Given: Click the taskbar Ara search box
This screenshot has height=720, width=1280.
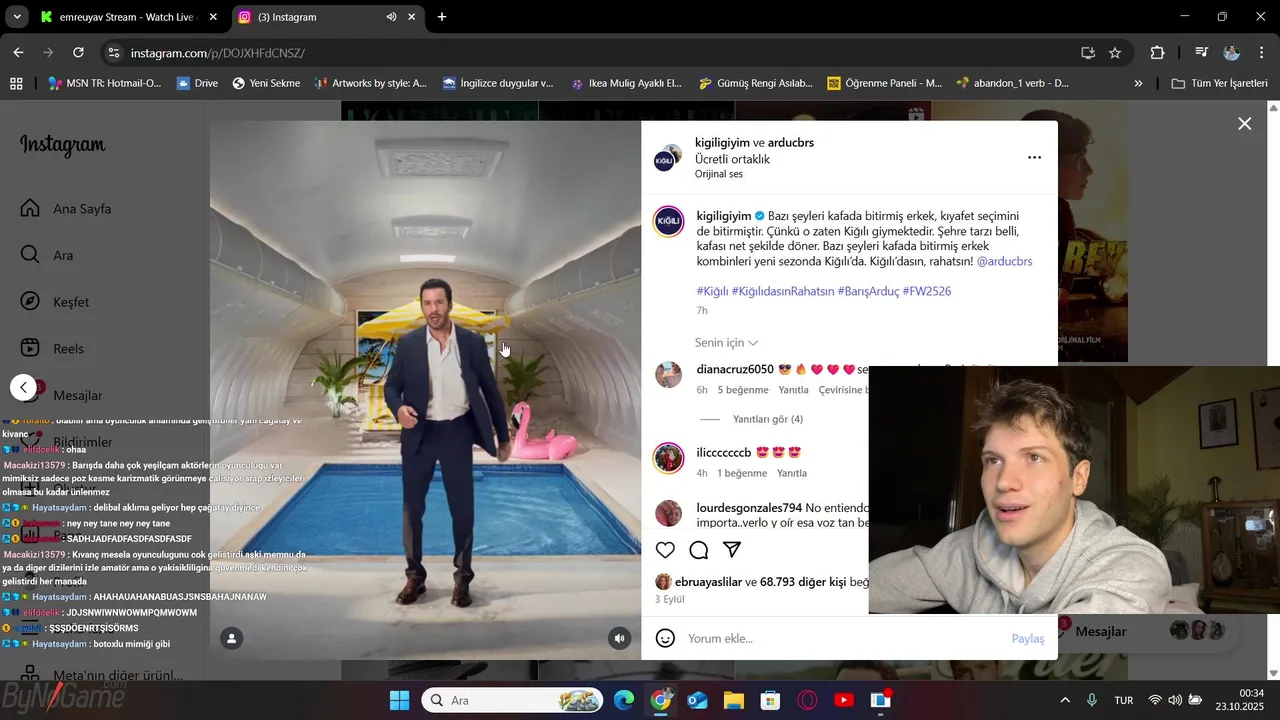Looking at the screenshot, I should tap(512, 700).
